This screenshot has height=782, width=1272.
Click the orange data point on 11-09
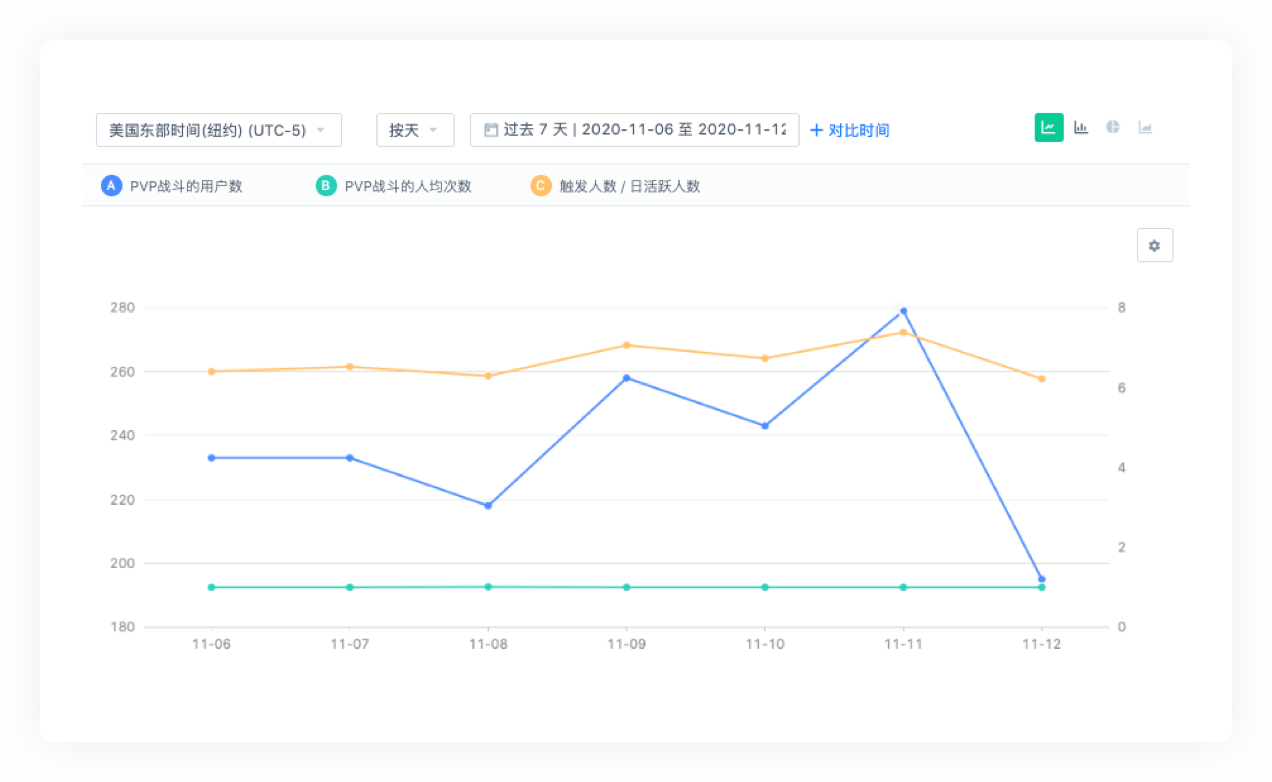coord(627,345)
